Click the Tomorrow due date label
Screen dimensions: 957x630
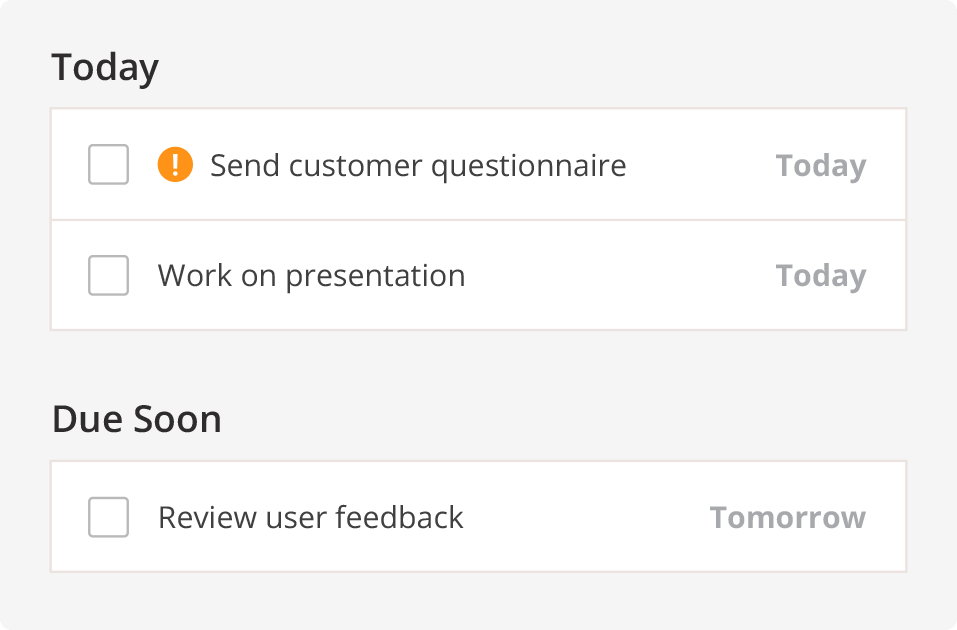787,517
